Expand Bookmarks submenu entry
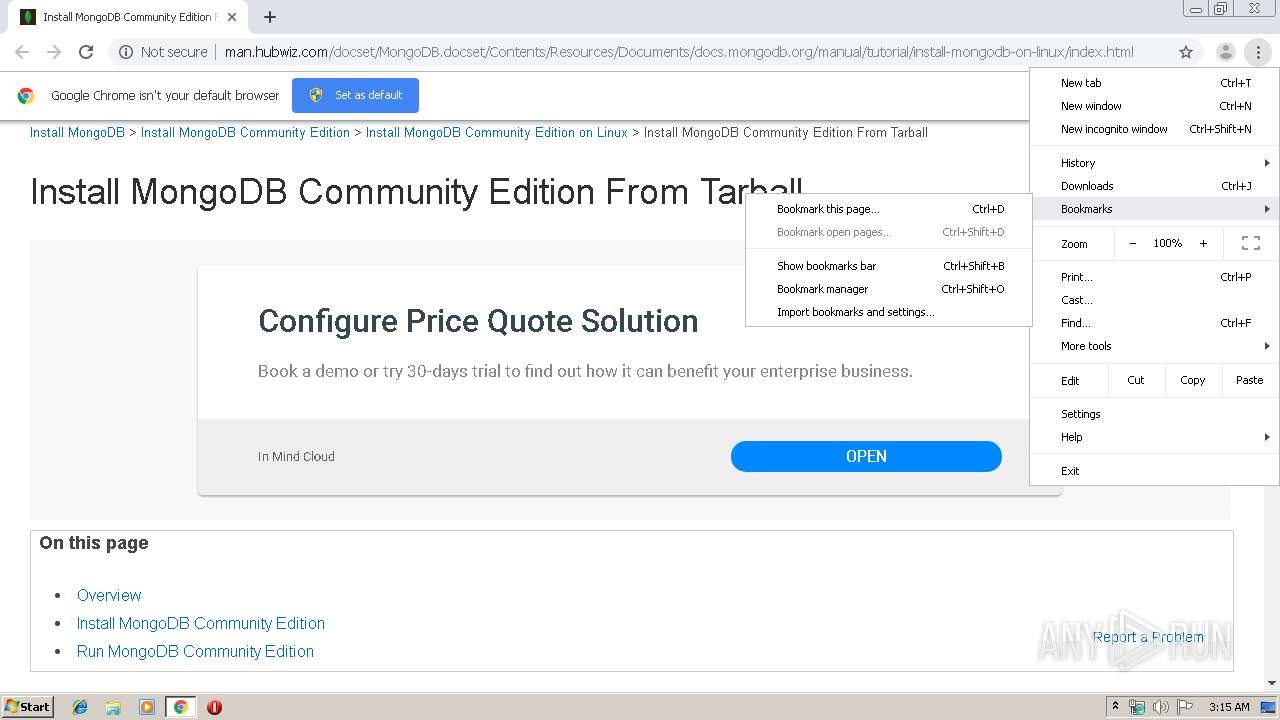Image resolution: width=1280 pixels, height=720 pixels. (x=1154, y=209)
